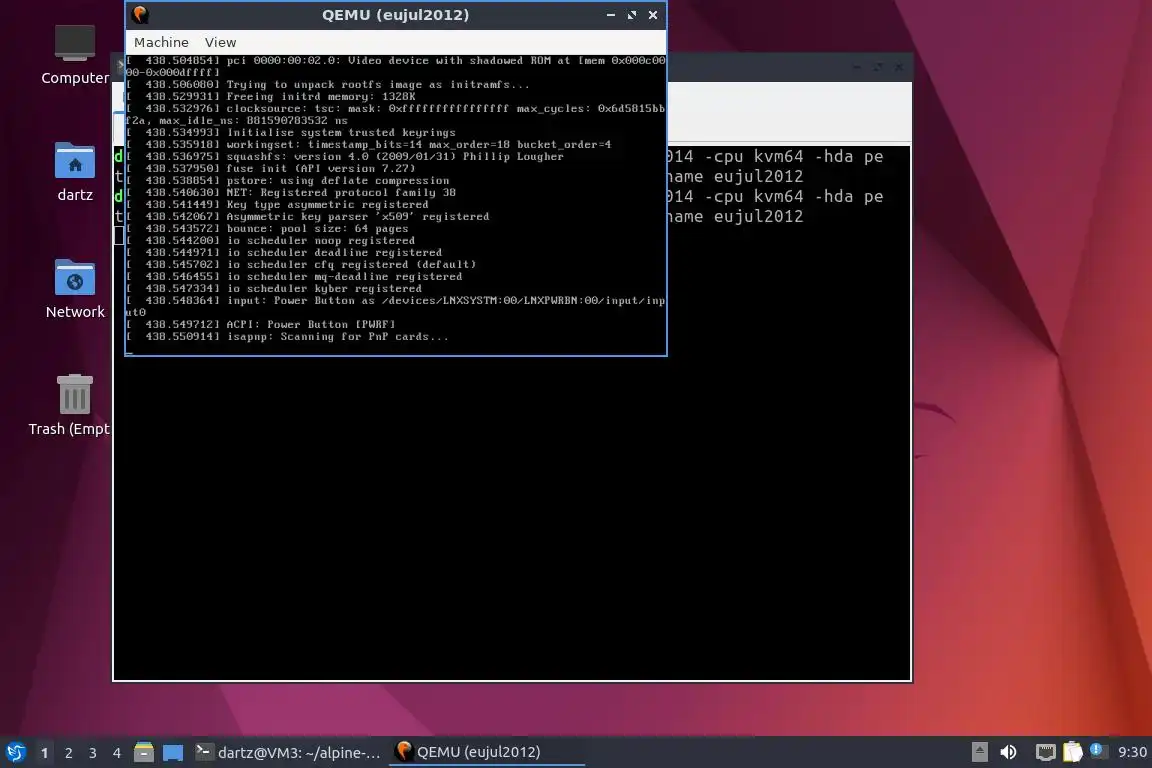Viewport: 1152px width, 768px height.
Task: Click the show desktop panel icon
Action: (x=173, y=752)
